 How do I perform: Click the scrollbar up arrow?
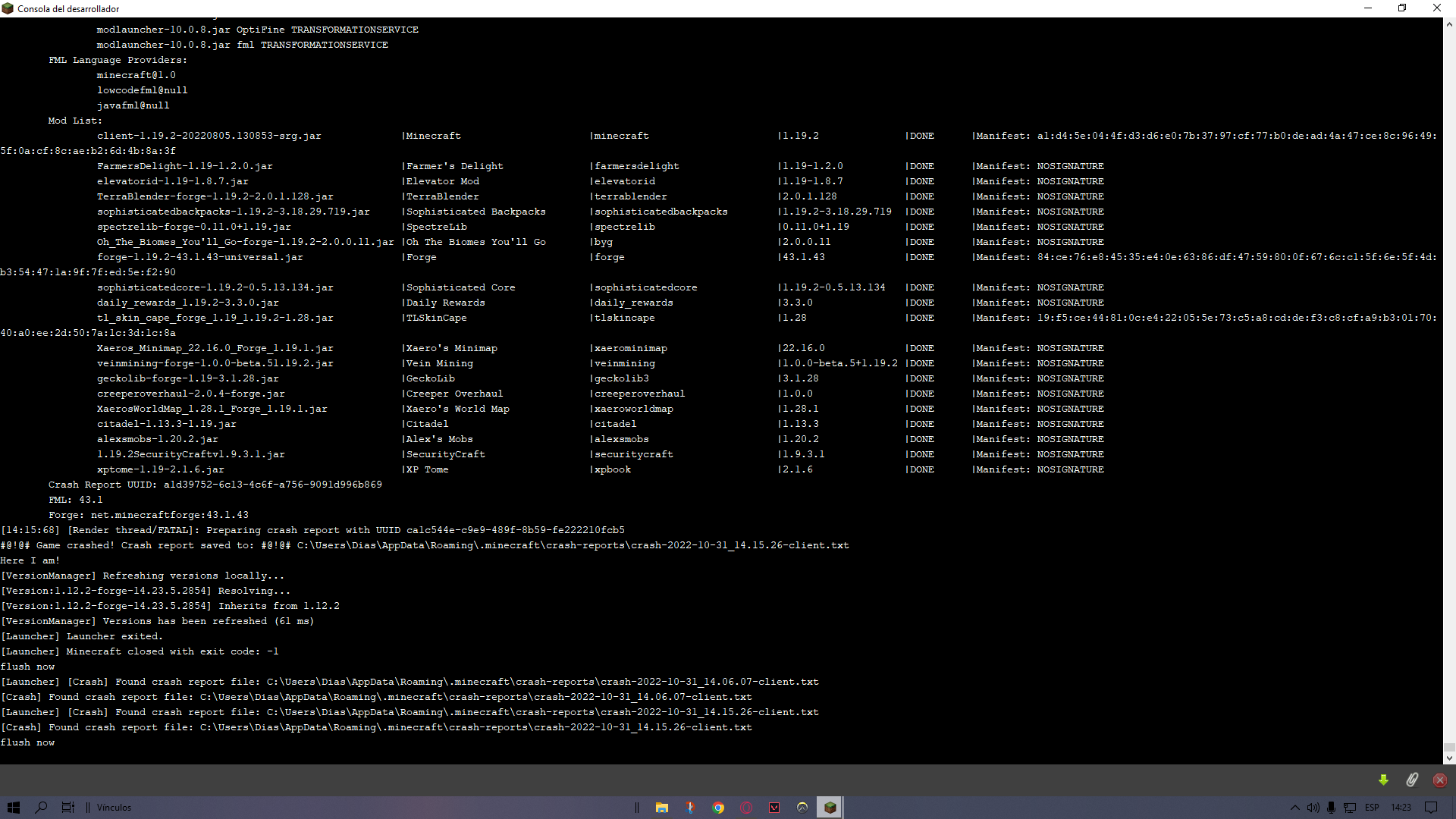coord(1449,24)
